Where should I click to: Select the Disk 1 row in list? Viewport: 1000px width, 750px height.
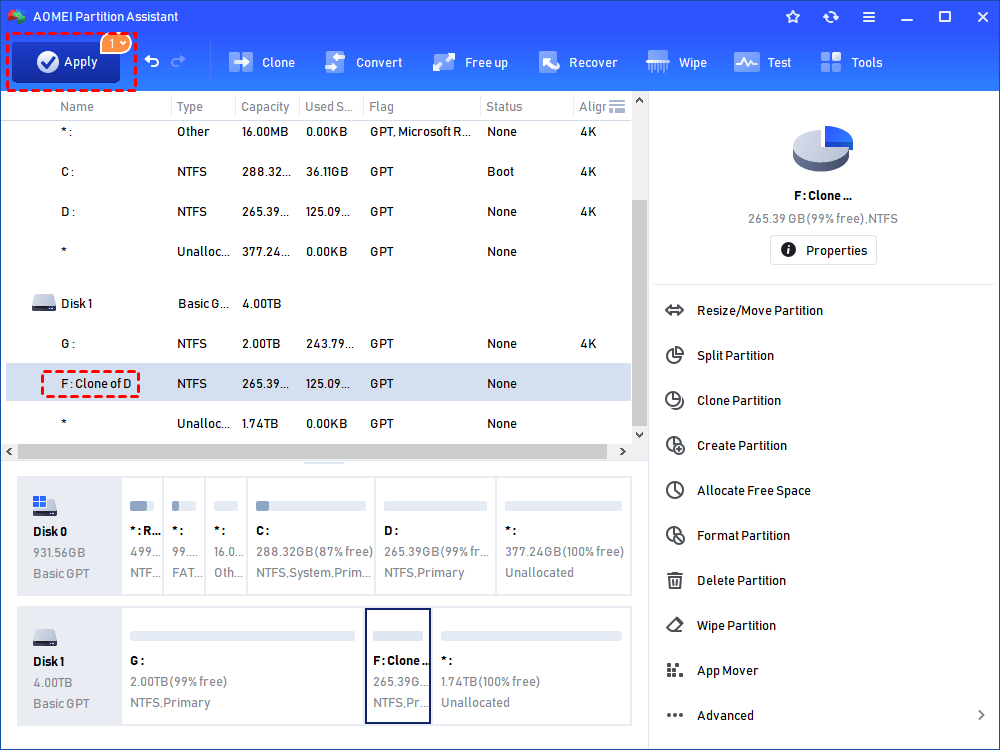[318, 304]
